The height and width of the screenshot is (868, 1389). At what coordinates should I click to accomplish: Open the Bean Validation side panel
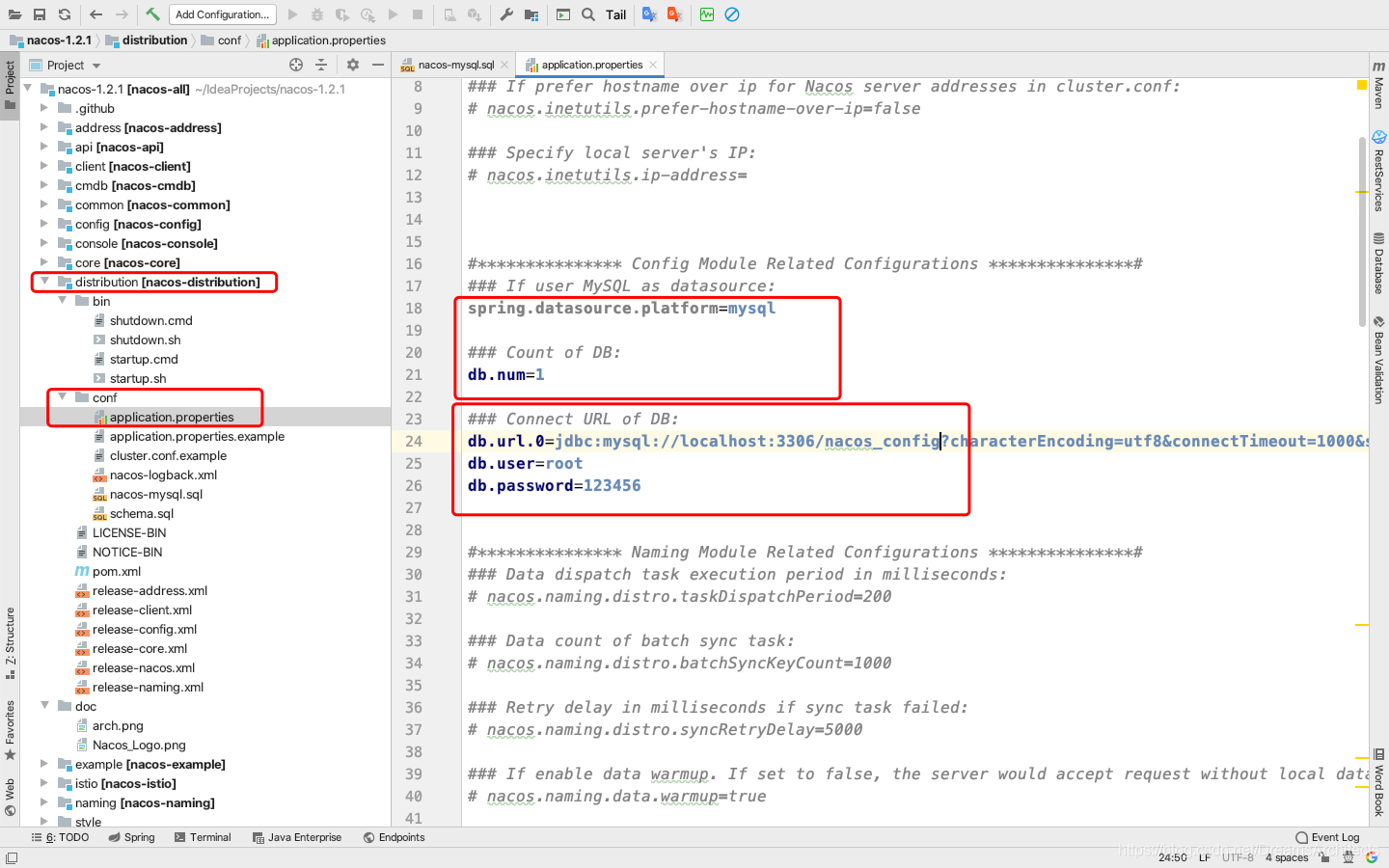point(1378,360)
